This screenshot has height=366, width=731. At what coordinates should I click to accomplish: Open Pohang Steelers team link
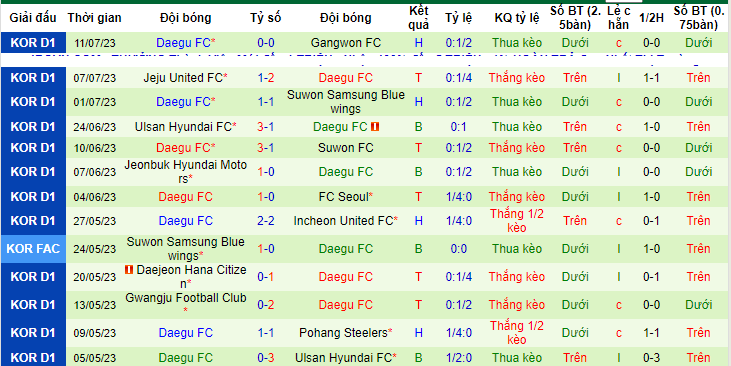tap(344, 332)
